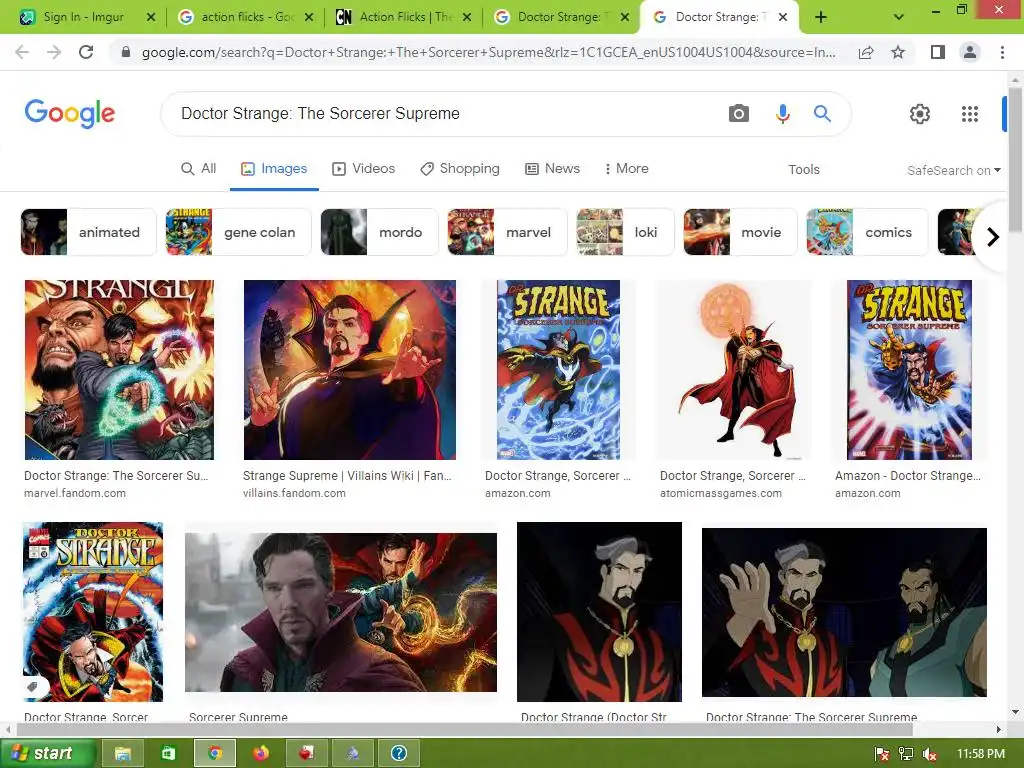Screen dimensions: 1024x768
Task: Open Google quick settings gear
Action: click(x=920, y=114)
